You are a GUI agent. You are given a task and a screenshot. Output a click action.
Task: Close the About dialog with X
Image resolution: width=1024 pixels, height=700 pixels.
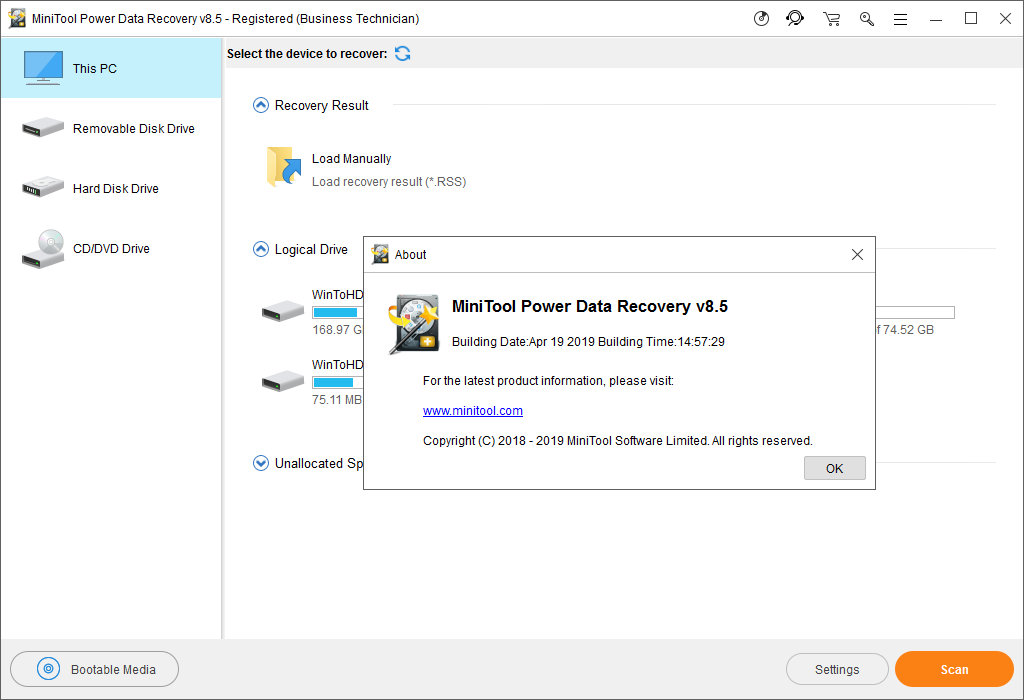(857, 255)
